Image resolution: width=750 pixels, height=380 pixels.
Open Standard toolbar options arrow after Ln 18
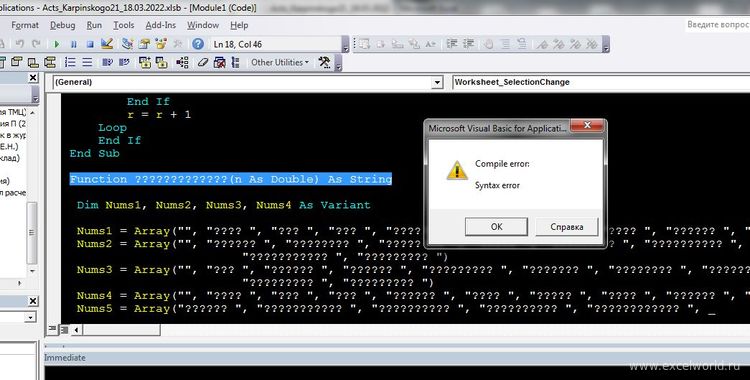[x=345, y=45]
